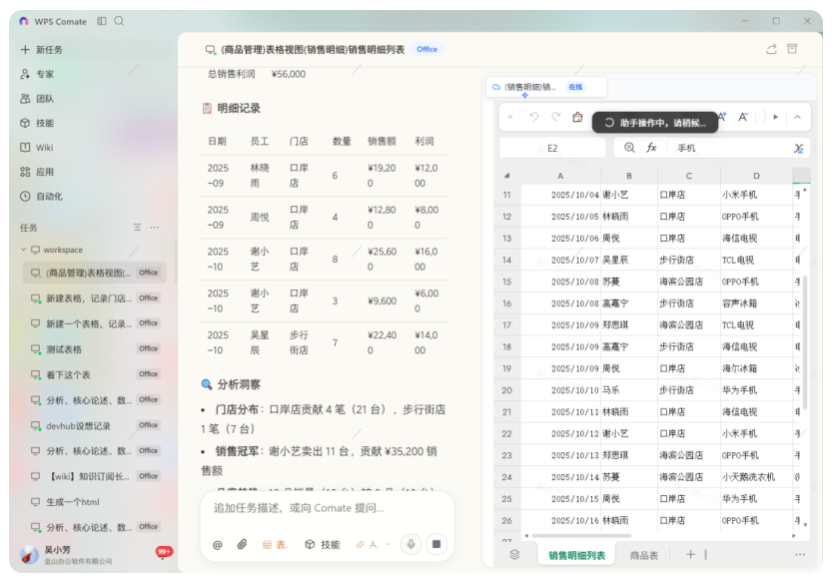This screenshot has width=834, height=584.
Task: Click the horizontal scrollbar of the spreadsheet
Action: (x=582, y=536)
